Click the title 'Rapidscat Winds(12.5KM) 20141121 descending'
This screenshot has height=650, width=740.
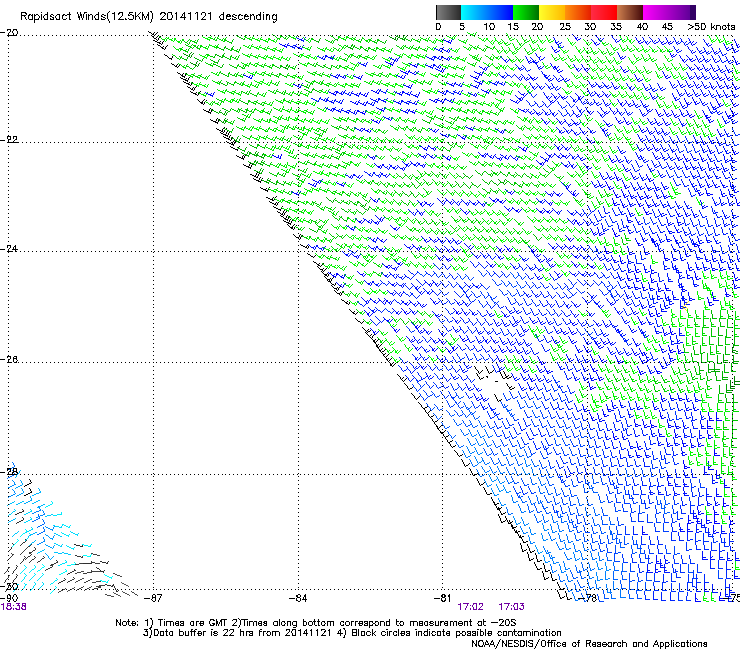149,17
